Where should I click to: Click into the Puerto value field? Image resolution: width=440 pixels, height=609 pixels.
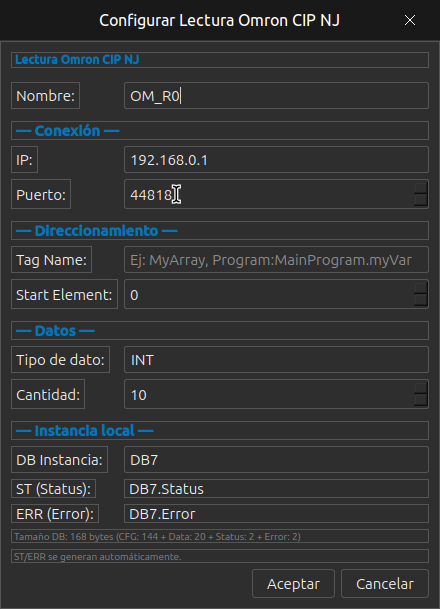269,194
